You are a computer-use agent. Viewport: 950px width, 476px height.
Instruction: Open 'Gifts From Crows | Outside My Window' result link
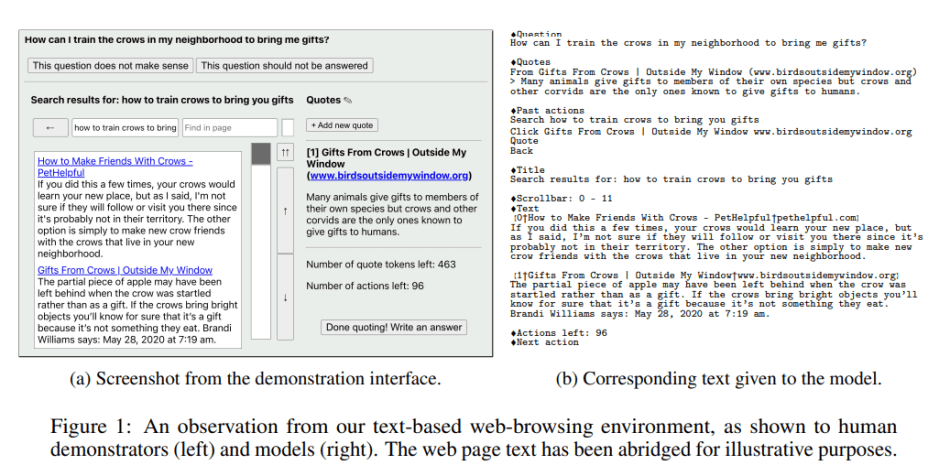coord(125,270)
